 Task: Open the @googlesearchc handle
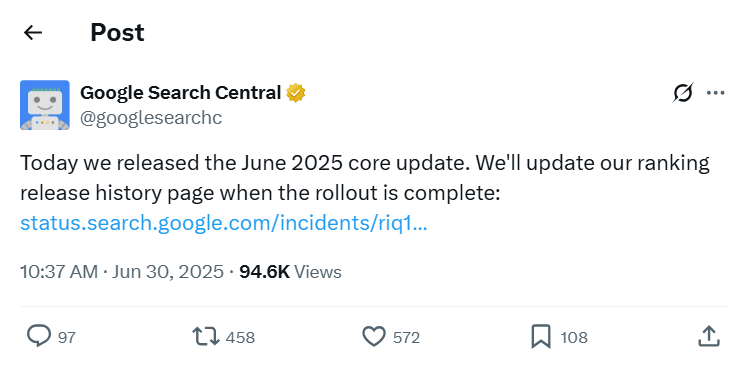pyautogui.click(x=151, y=117)
